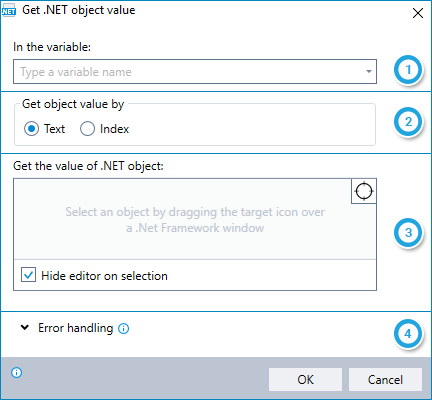Image resolution: width=432 pixels, height=400 pixels.
Task: Click the numbered callout badge 2
Action: click(x=408, y=122)
